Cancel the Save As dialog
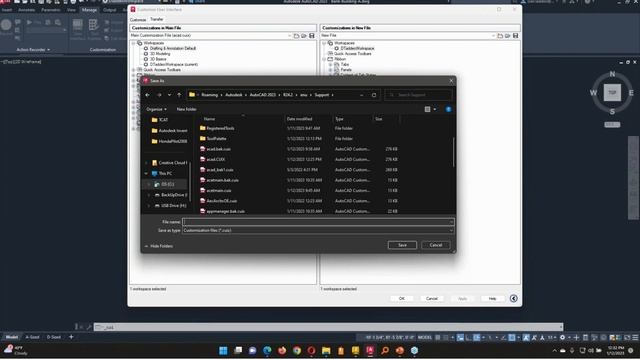Screen dimensions: 640x360 (436, 245)
